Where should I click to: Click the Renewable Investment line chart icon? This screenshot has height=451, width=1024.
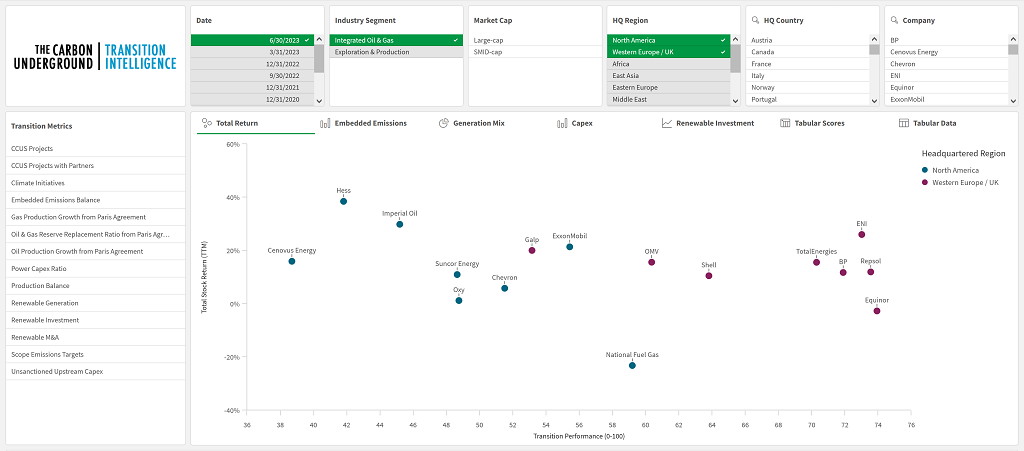click(667, 123)
